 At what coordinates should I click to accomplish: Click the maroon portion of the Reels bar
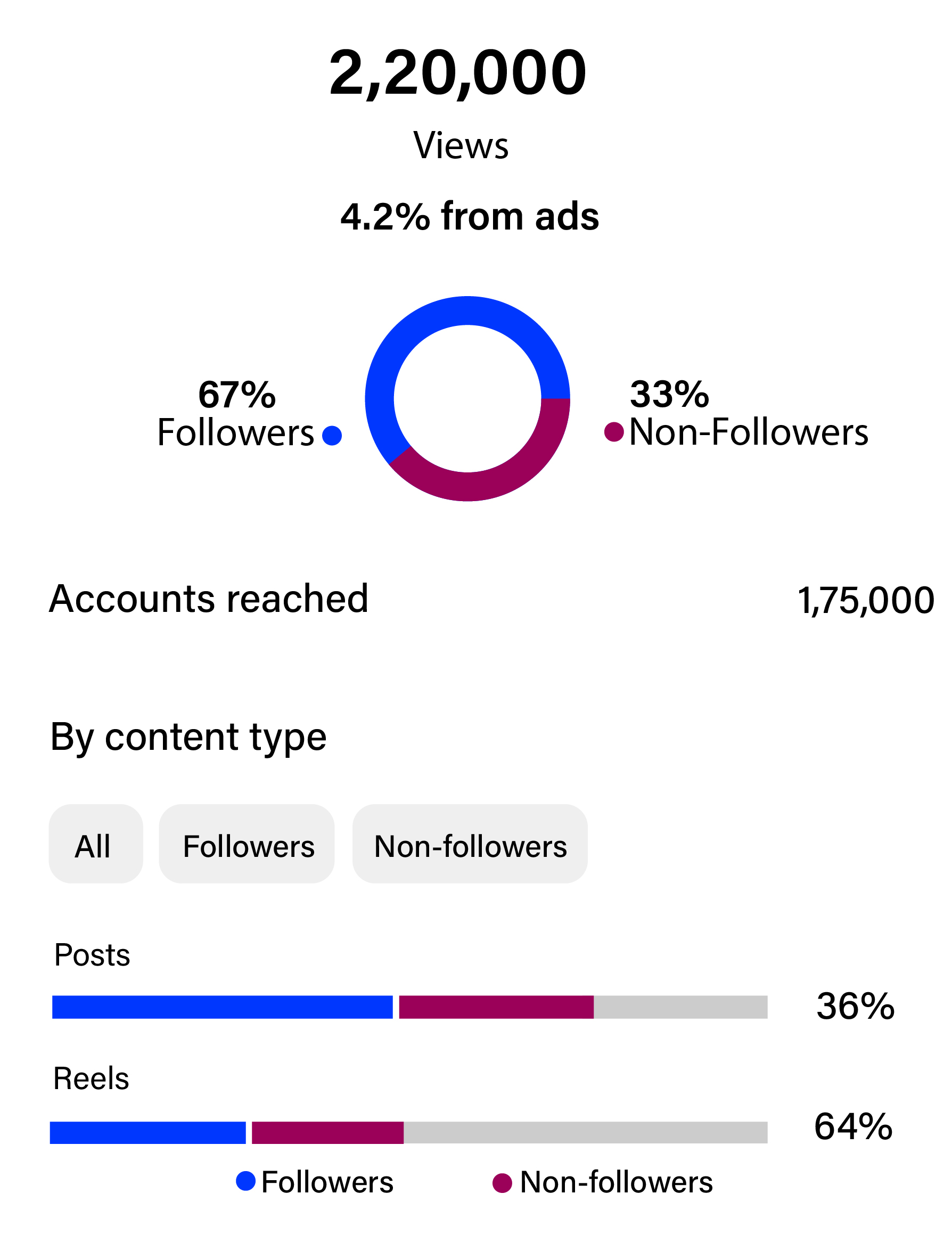tap(327, 1132)
